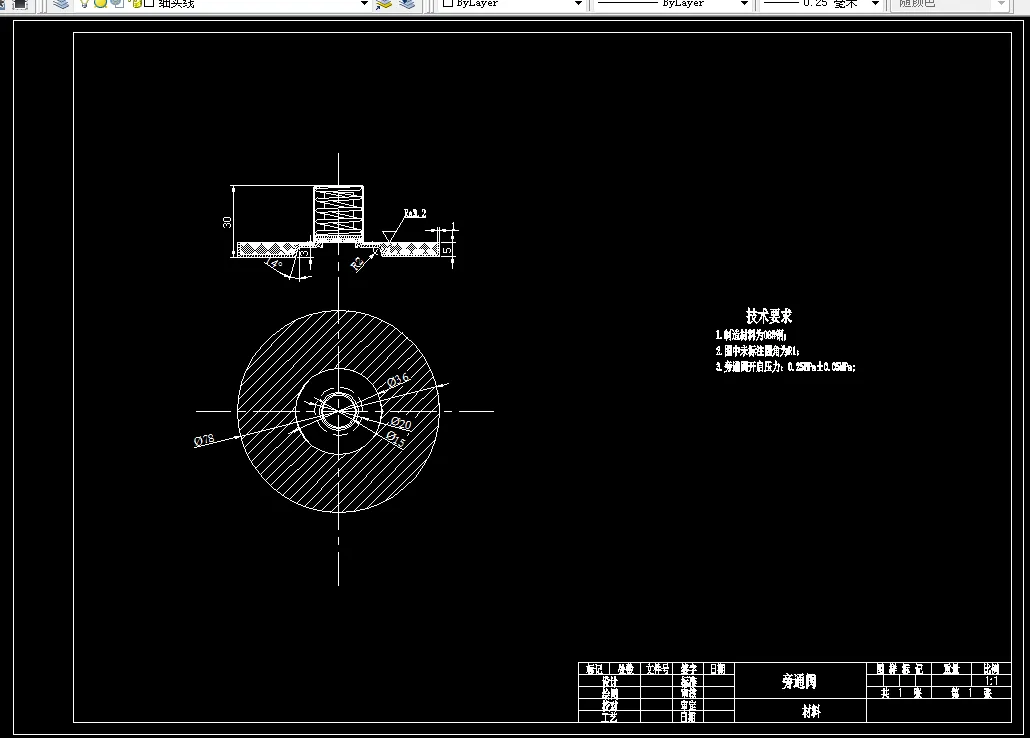Click the 文件号 header cell
This screenshot has width=1030, height=738.
tap(657, 669)
